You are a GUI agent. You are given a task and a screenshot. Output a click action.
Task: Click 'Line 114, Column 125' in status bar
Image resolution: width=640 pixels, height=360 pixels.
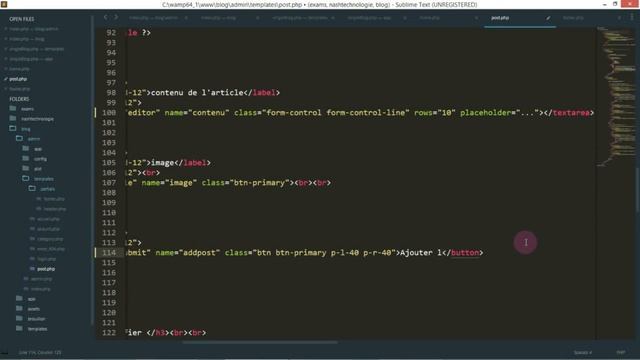pos(40,352)
